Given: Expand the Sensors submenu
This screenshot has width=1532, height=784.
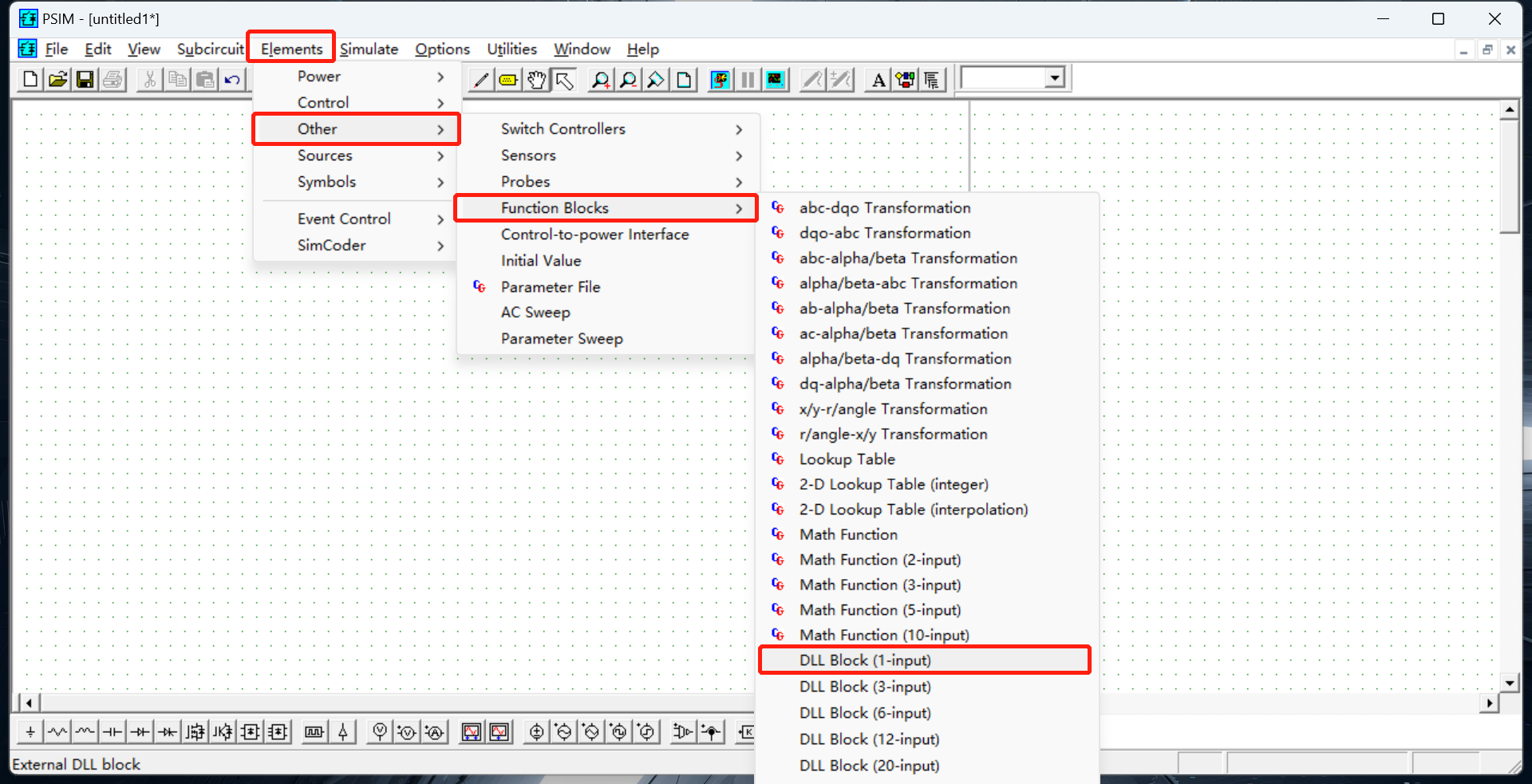Looking at the screenshot, I should (606, 156).
